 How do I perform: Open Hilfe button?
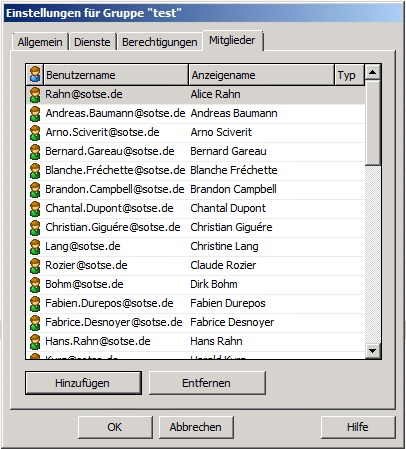click(358, 427)
